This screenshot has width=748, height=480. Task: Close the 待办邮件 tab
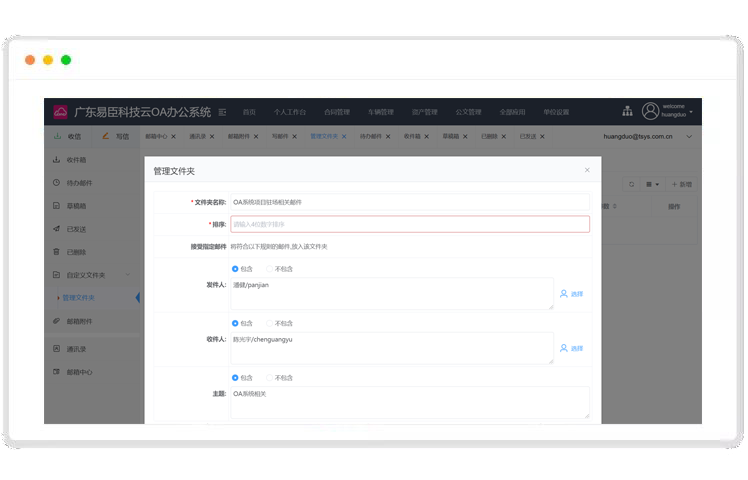388,137
